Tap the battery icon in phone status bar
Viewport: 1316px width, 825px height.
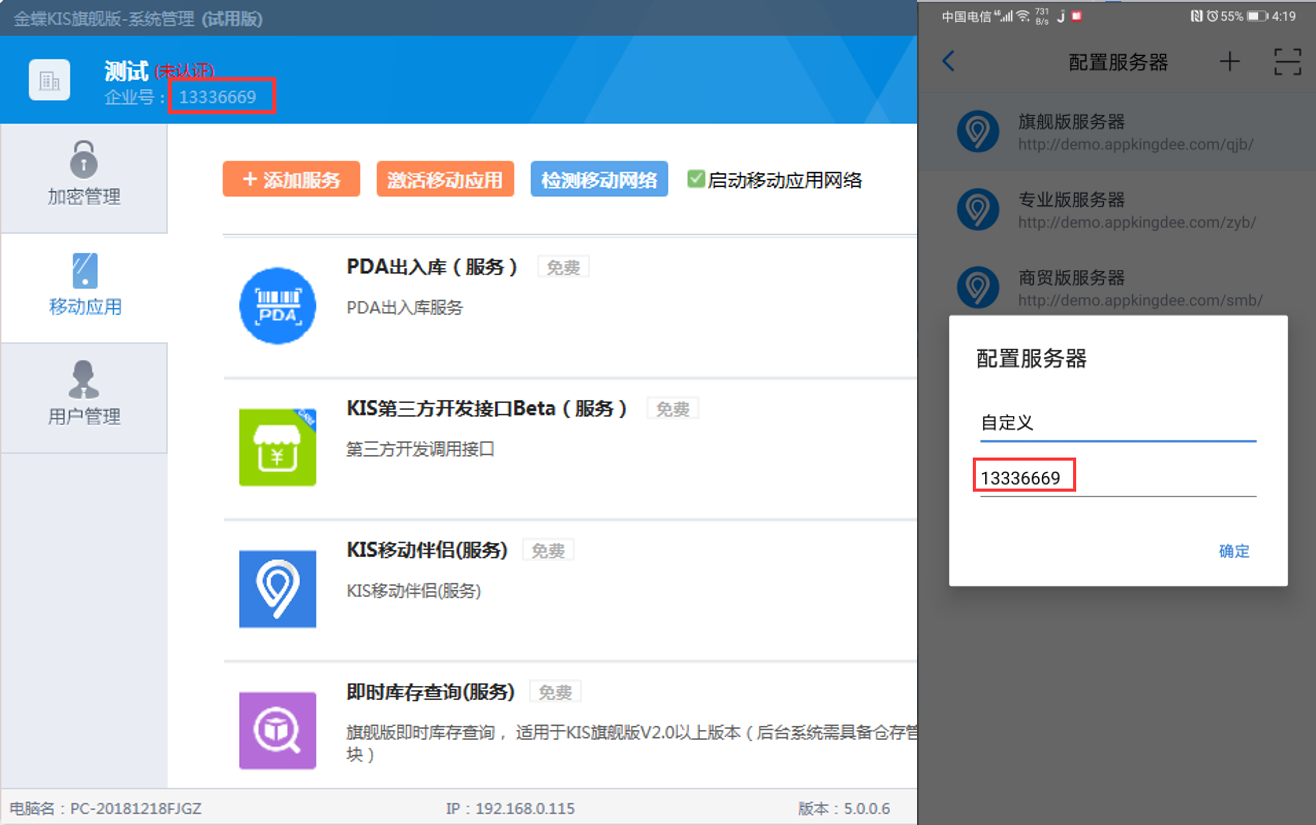pyautogui.click(x=1258, y=16)
